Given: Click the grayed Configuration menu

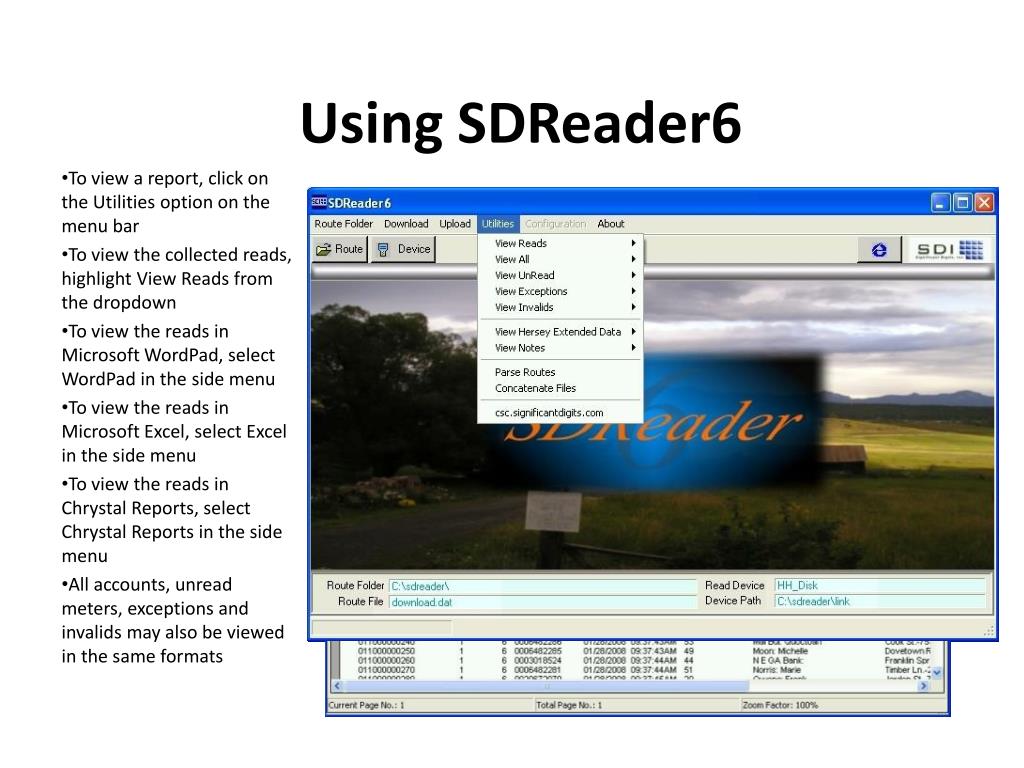Looking at the screenshot, I should (x=555, y=223).
